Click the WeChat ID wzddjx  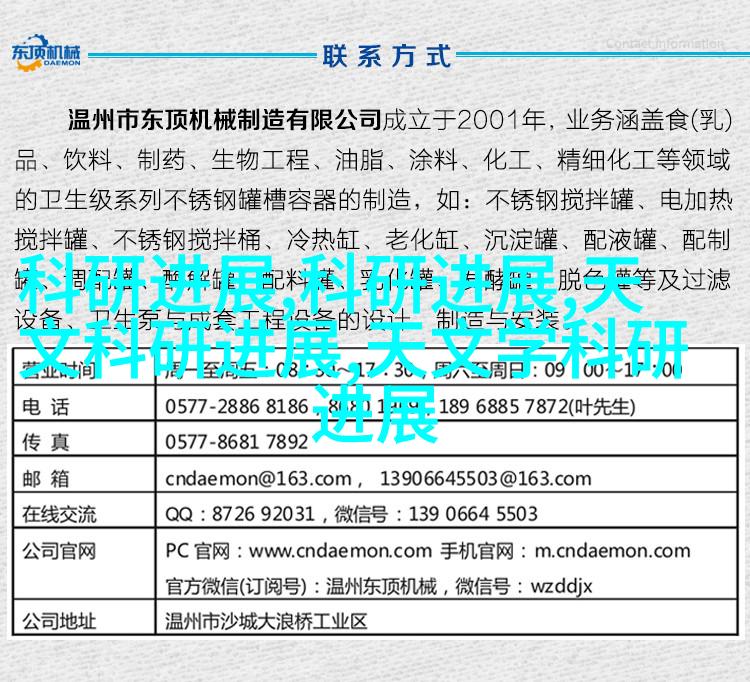561,587
